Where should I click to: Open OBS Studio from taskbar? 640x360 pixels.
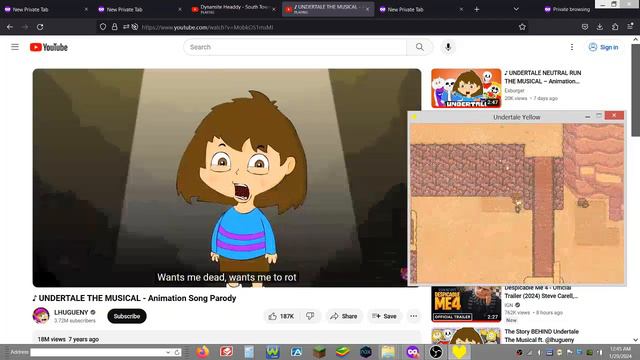point(436,352)
